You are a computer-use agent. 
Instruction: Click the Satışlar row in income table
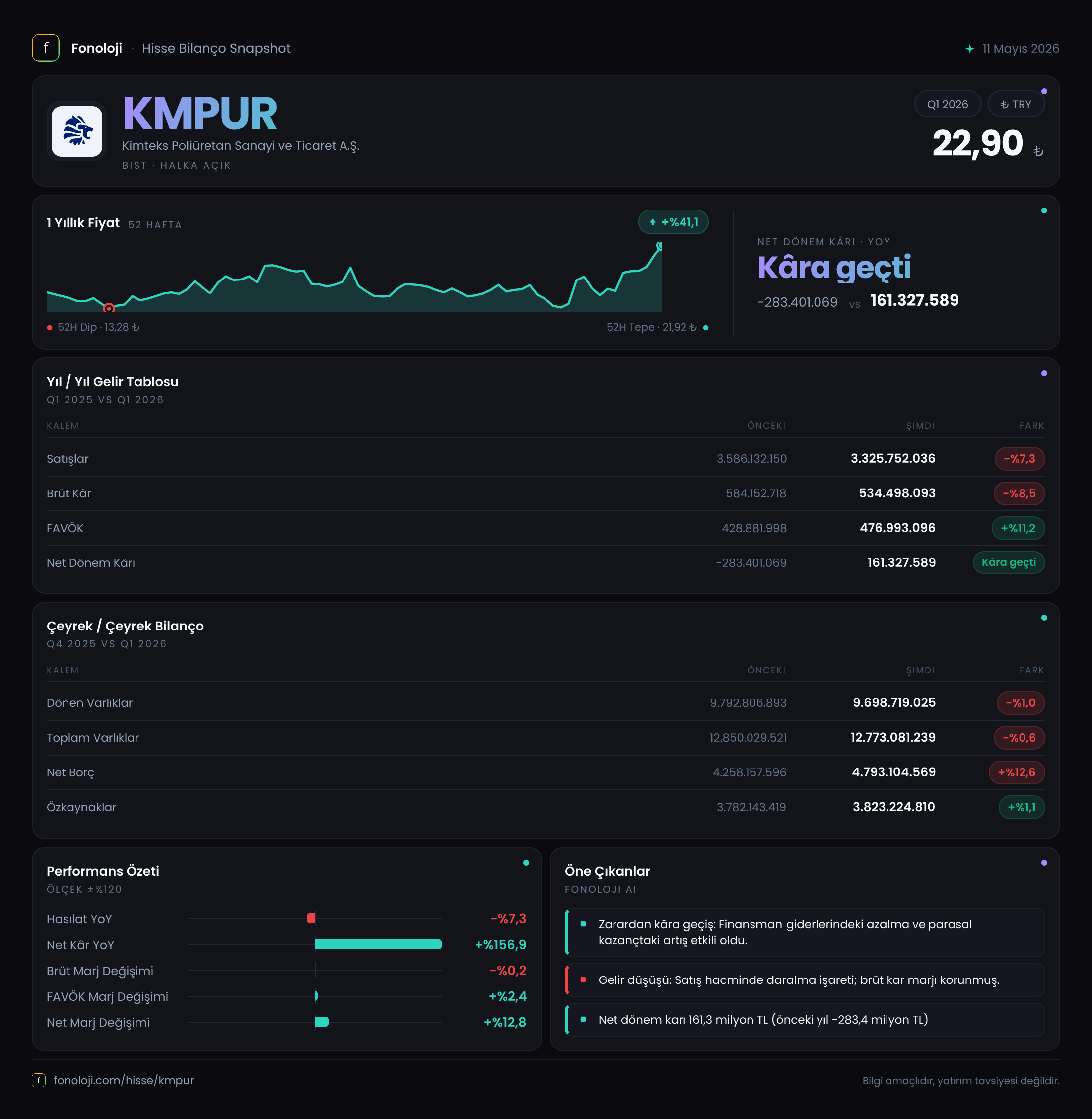[546, 459]
